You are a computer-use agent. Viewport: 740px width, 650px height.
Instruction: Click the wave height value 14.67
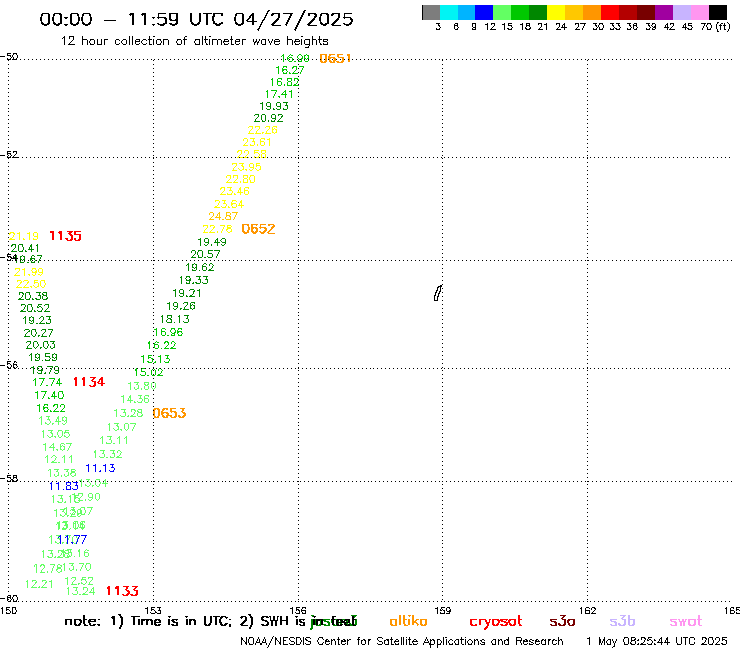[x=57, y=447]
